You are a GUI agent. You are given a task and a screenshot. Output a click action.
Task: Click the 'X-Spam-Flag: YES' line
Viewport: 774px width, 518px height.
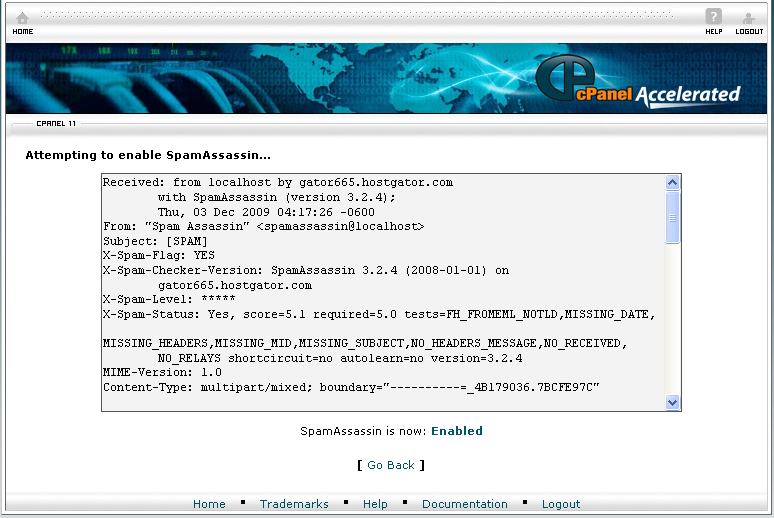159,255
